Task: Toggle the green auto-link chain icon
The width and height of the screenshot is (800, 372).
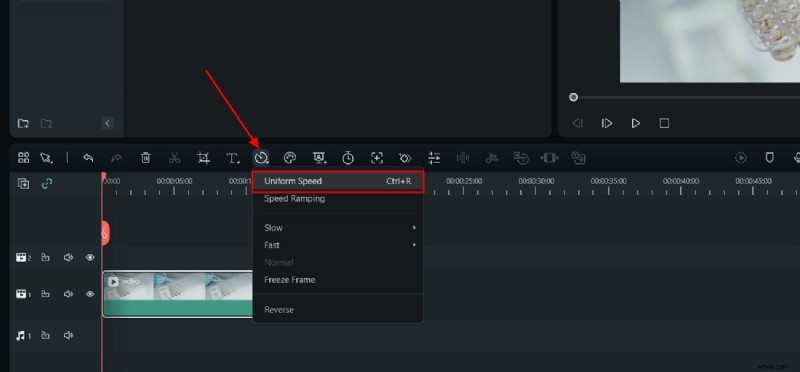Action: pos(46,184)
